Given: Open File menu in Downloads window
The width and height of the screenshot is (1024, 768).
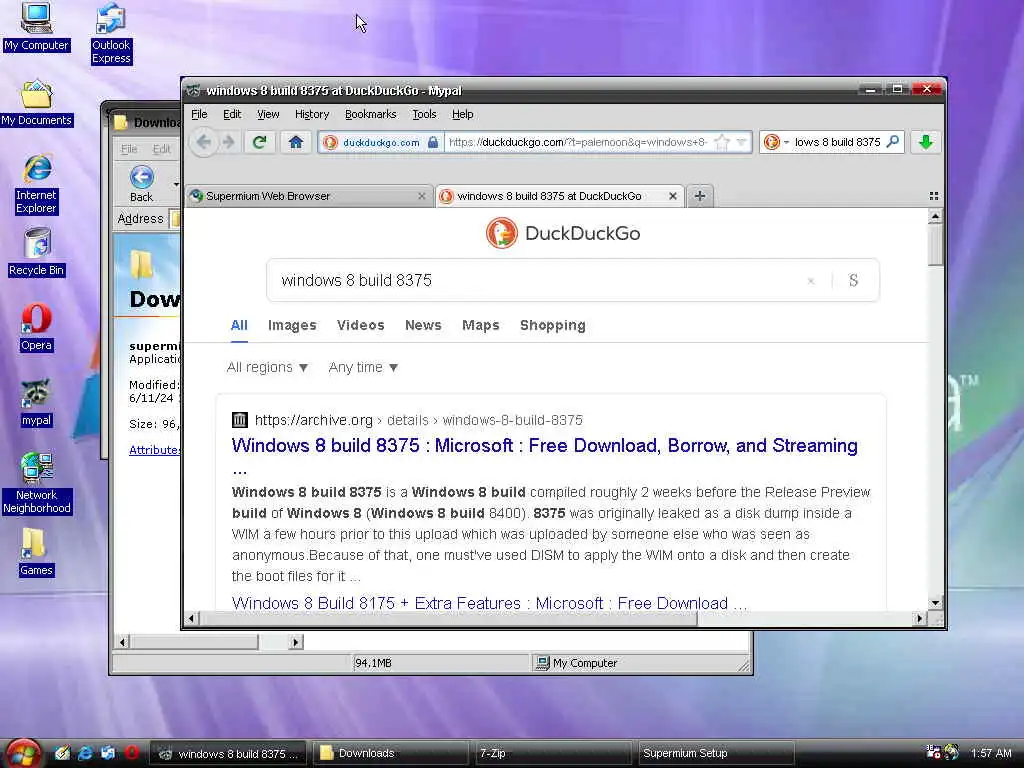Looking at the screenshot, I should click(x=129, y=149).
